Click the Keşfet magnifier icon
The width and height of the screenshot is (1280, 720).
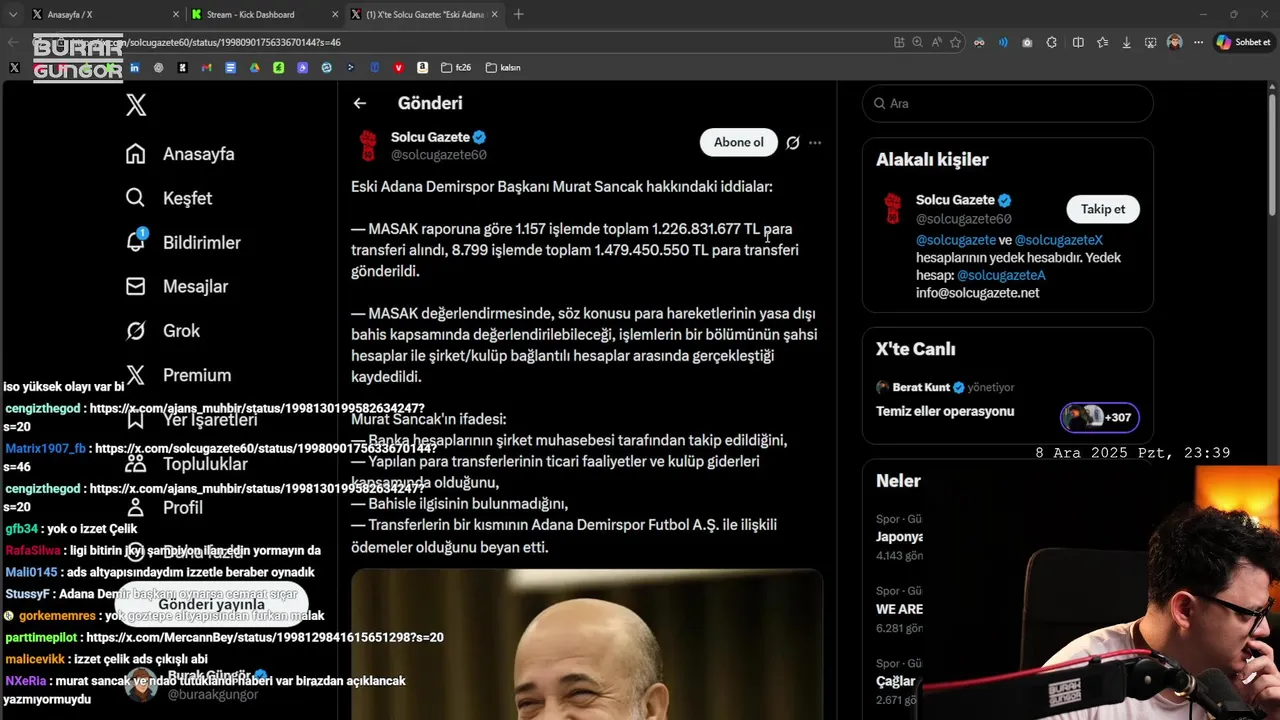coord(136,198)
